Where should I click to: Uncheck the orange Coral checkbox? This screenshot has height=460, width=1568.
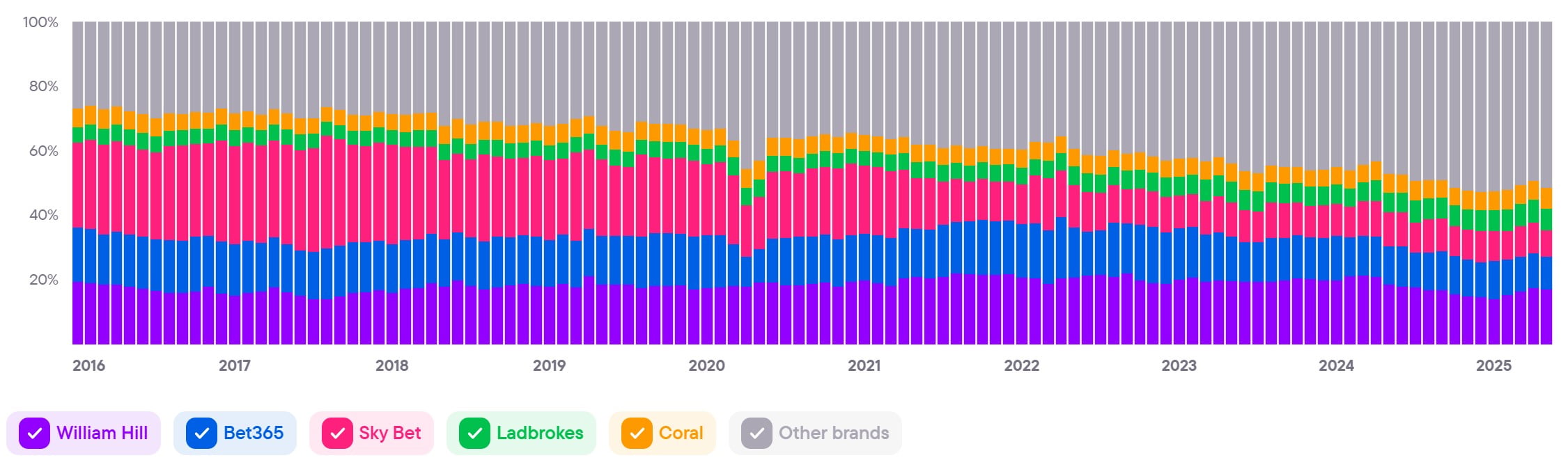pyautogui.click(x=637, y=433)
